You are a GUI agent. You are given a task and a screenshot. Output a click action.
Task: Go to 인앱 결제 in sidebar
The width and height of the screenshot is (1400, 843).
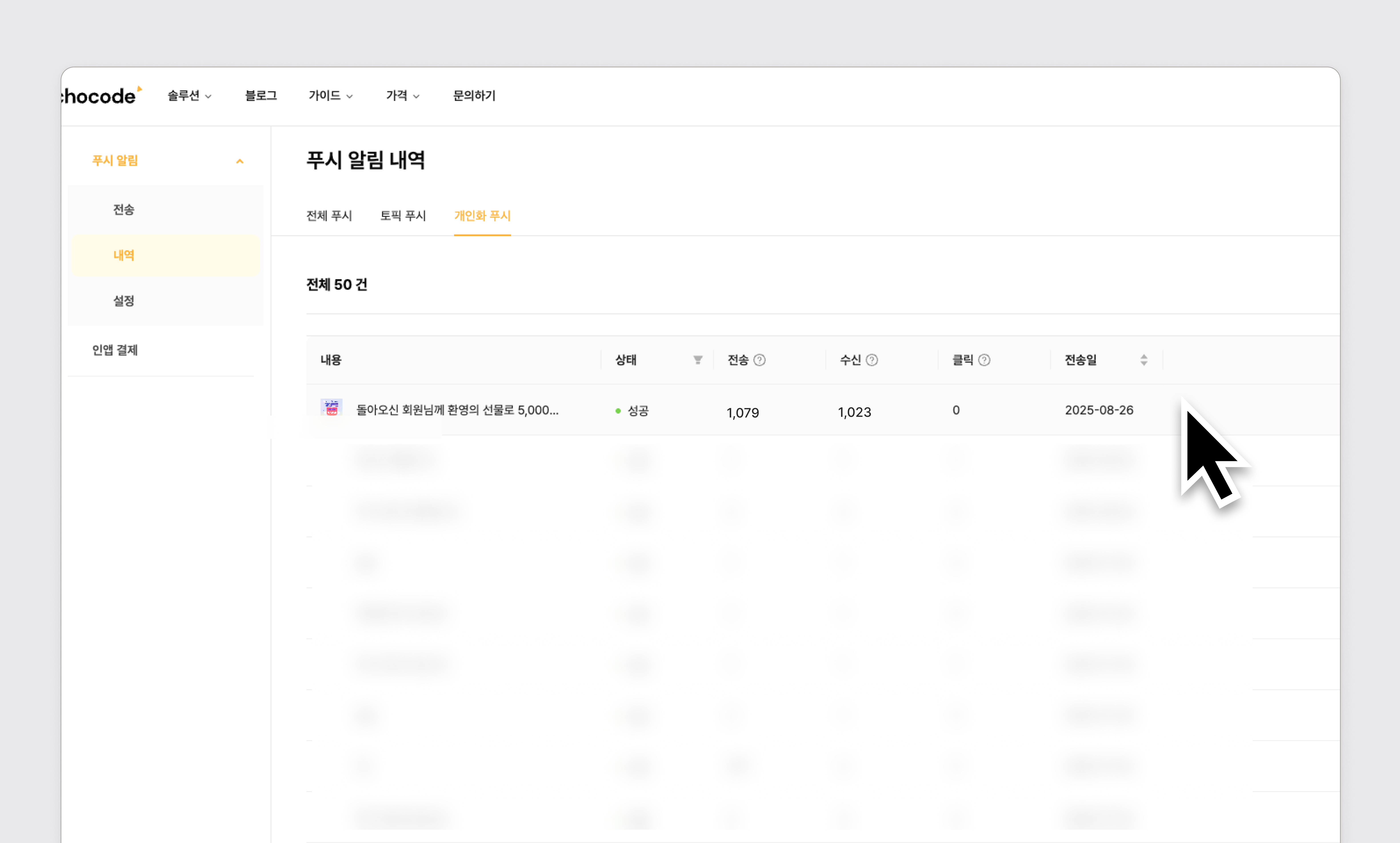pyautogui.click(x=115, y=350)
